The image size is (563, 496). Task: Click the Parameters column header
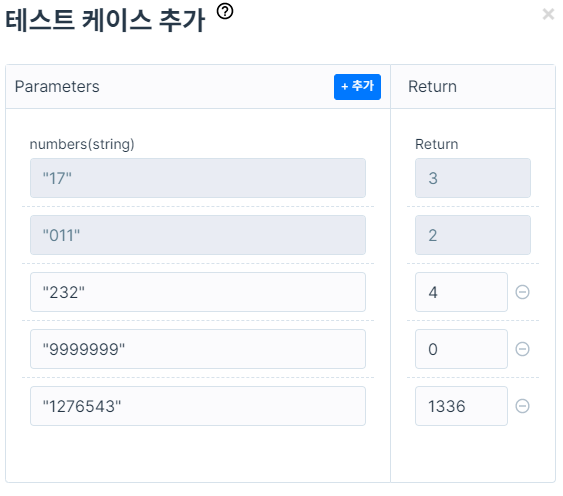click(57, 87)
